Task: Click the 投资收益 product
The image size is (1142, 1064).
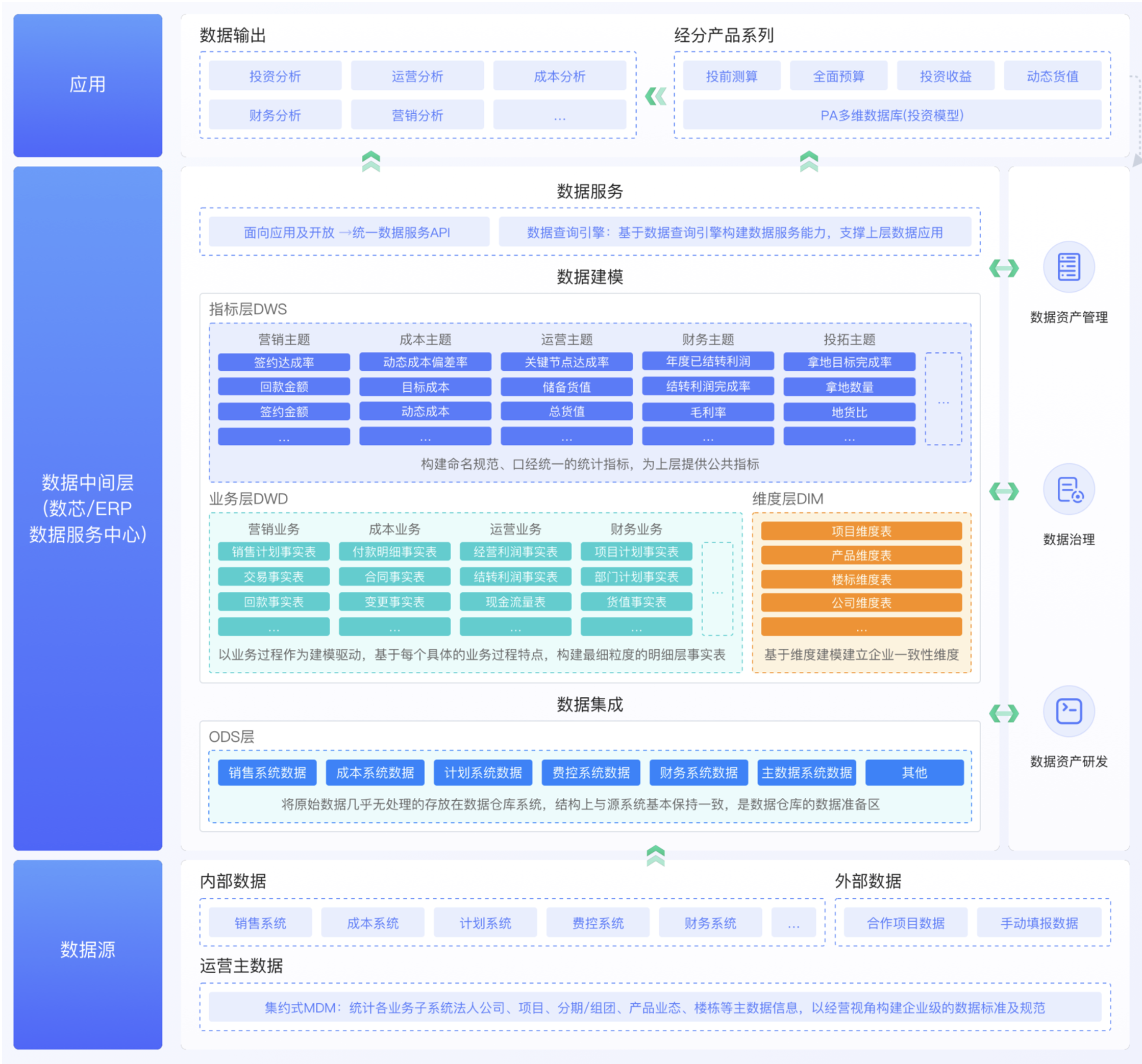Action: (x=946, y=76)
